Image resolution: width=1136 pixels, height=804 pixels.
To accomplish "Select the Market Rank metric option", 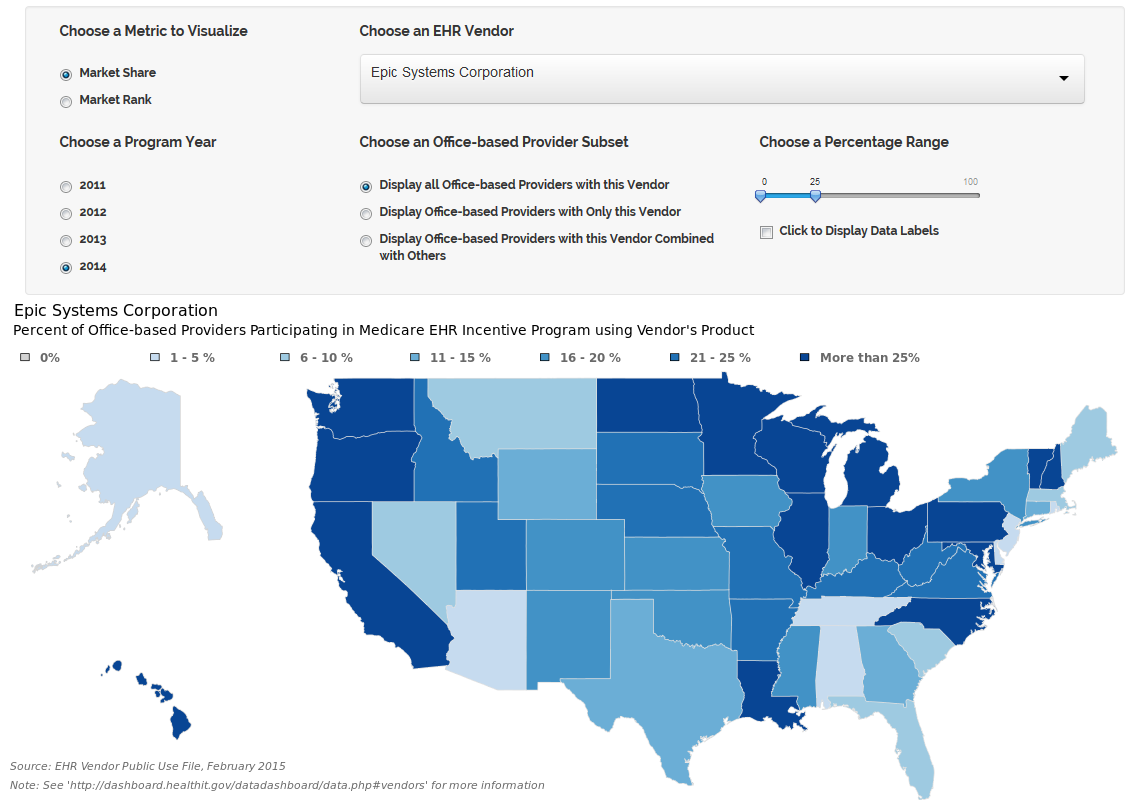I will pos(66,101).
